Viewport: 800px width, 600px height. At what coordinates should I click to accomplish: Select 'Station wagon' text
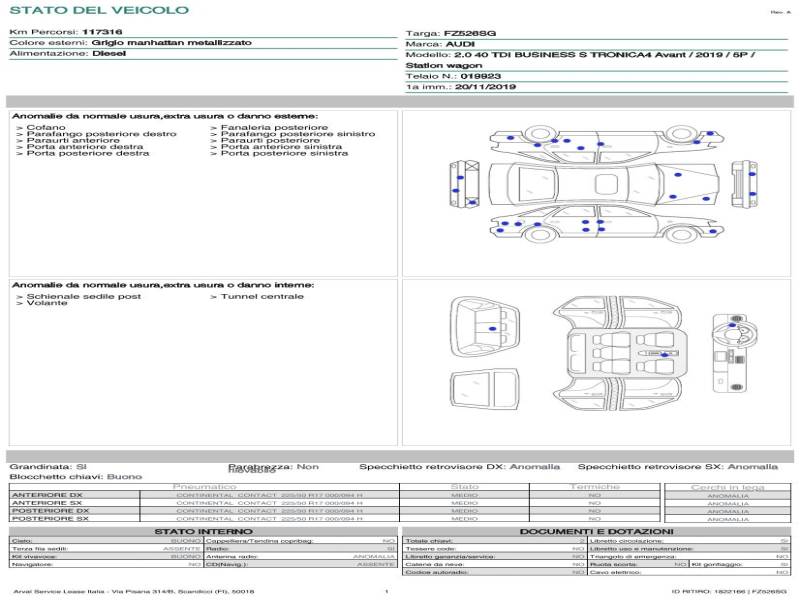tap(444, 65)
